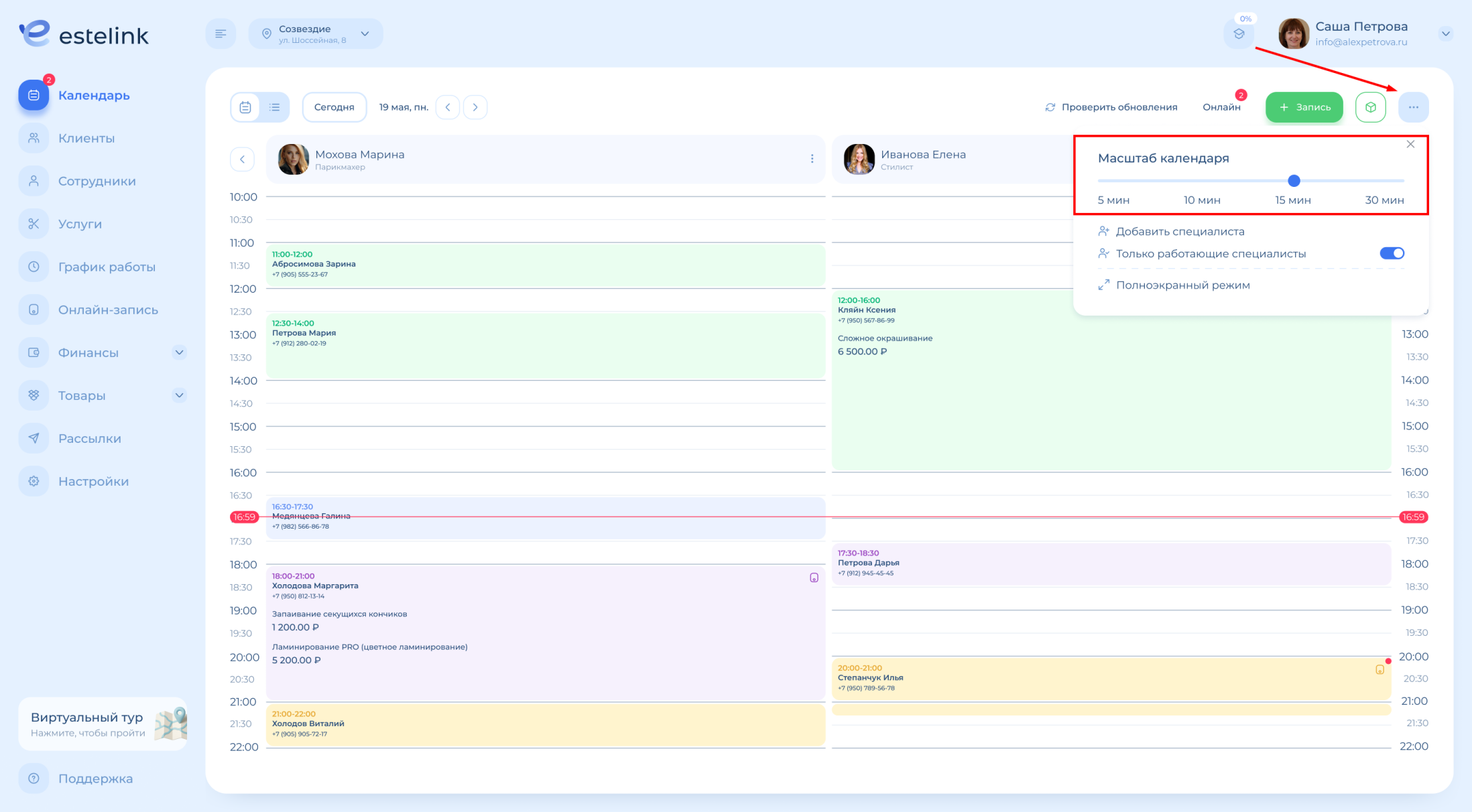Open the graduation cap progress icon
This screenshot has height=812, width=1472.
(x=1239, y=33)
